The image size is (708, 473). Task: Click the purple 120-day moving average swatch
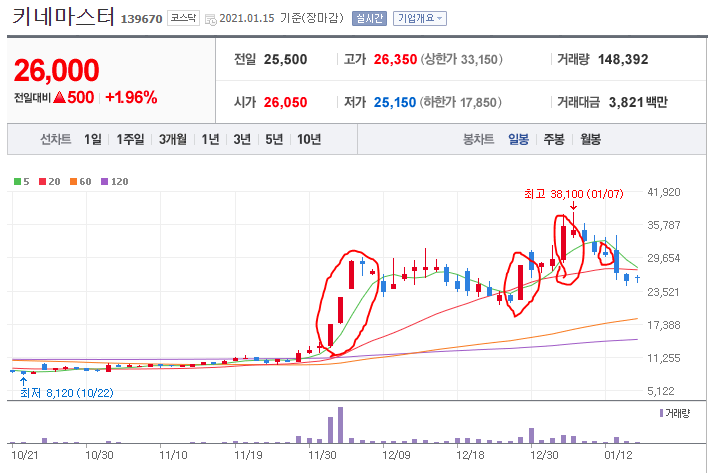pos(104,181)
